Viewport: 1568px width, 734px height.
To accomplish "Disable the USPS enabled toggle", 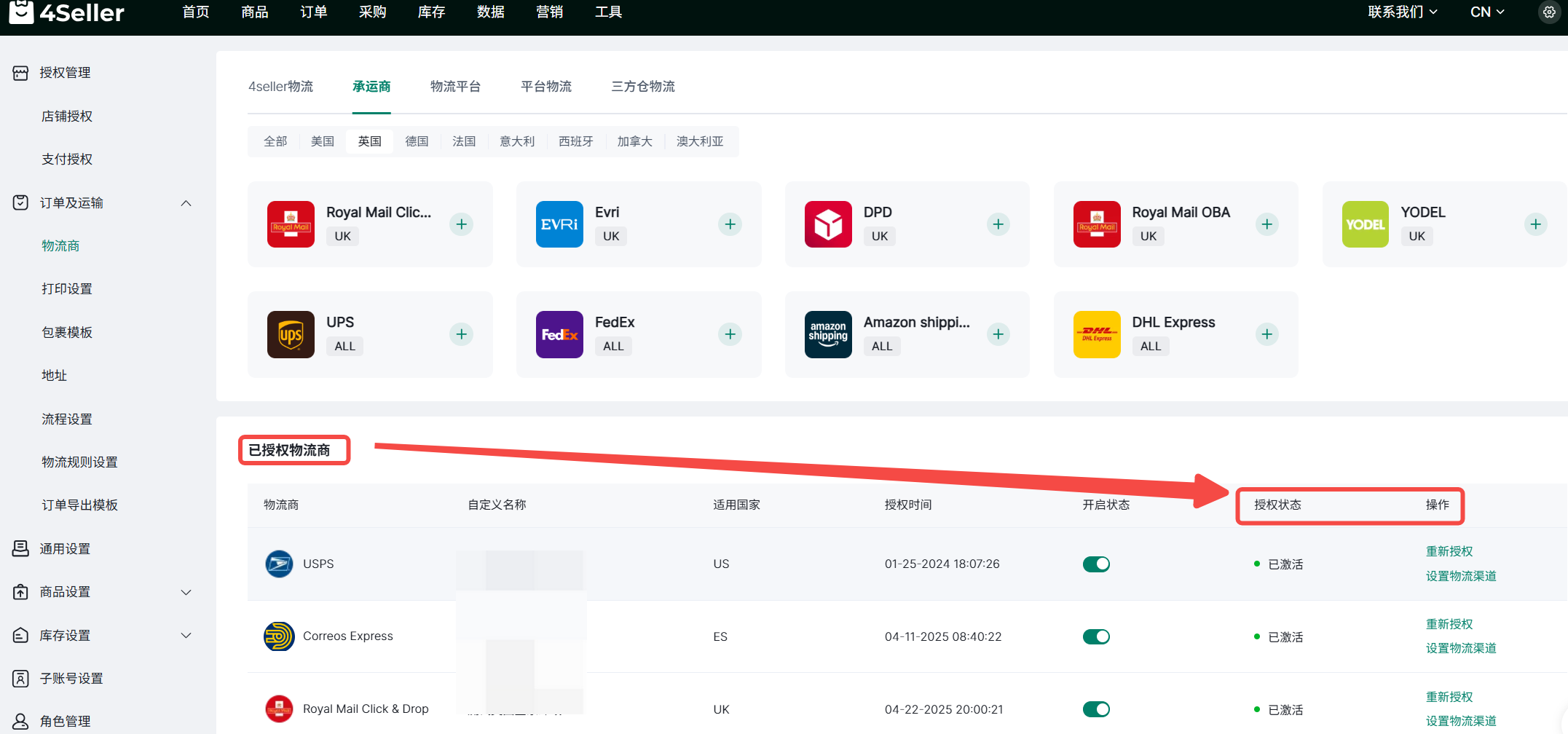I will click(x=1096, y=564).
